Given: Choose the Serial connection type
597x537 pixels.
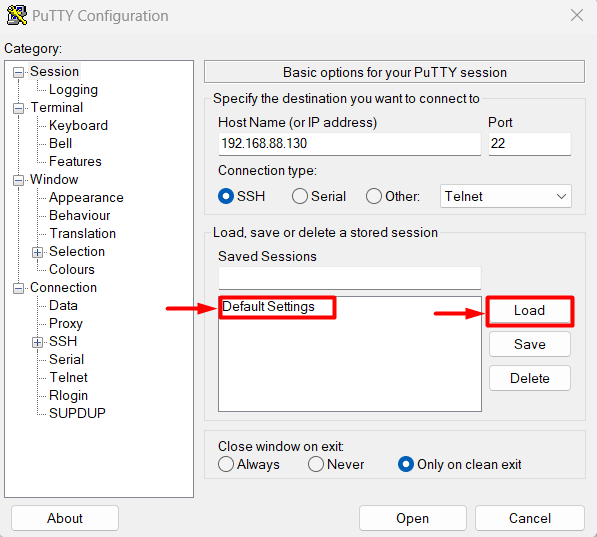Looking at the screenshot, I should click(x=300, y=197).
